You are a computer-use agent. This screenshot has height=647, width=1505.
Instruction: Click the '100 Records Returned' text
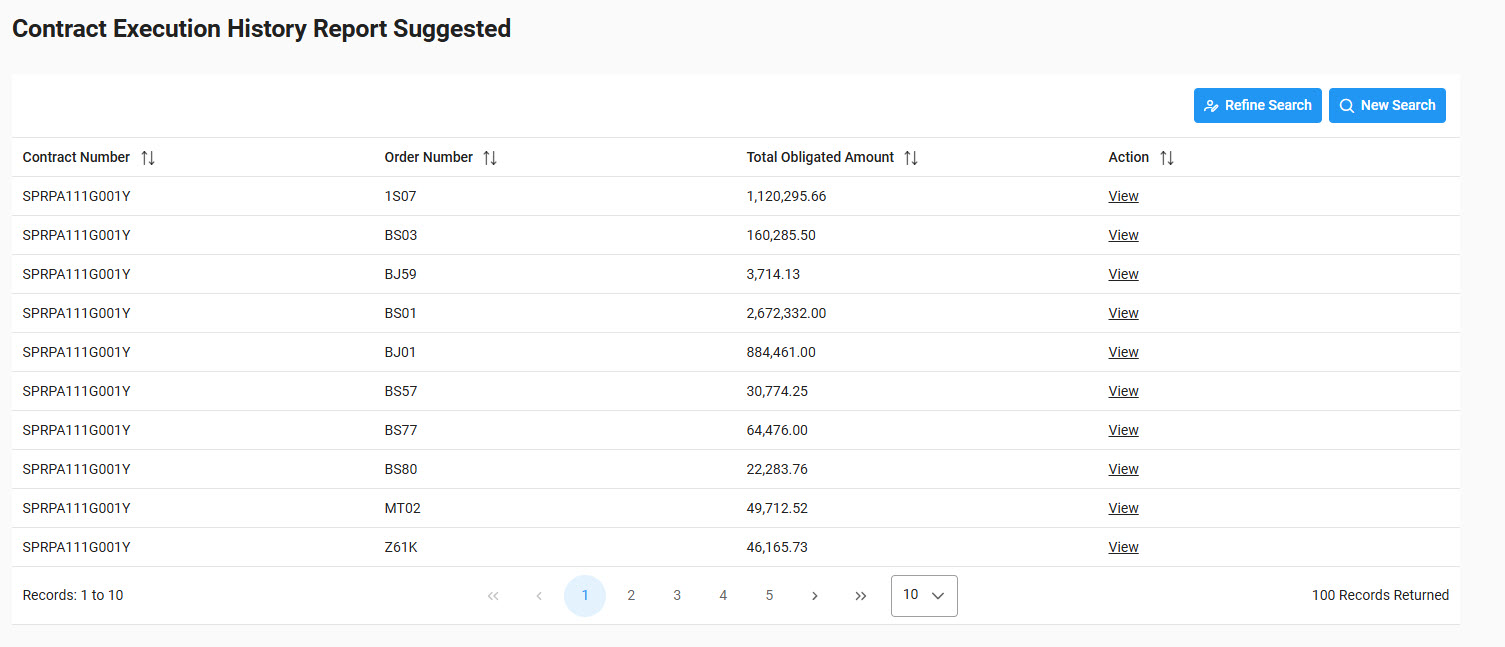pyautogui.click(x=1380, y=596)
